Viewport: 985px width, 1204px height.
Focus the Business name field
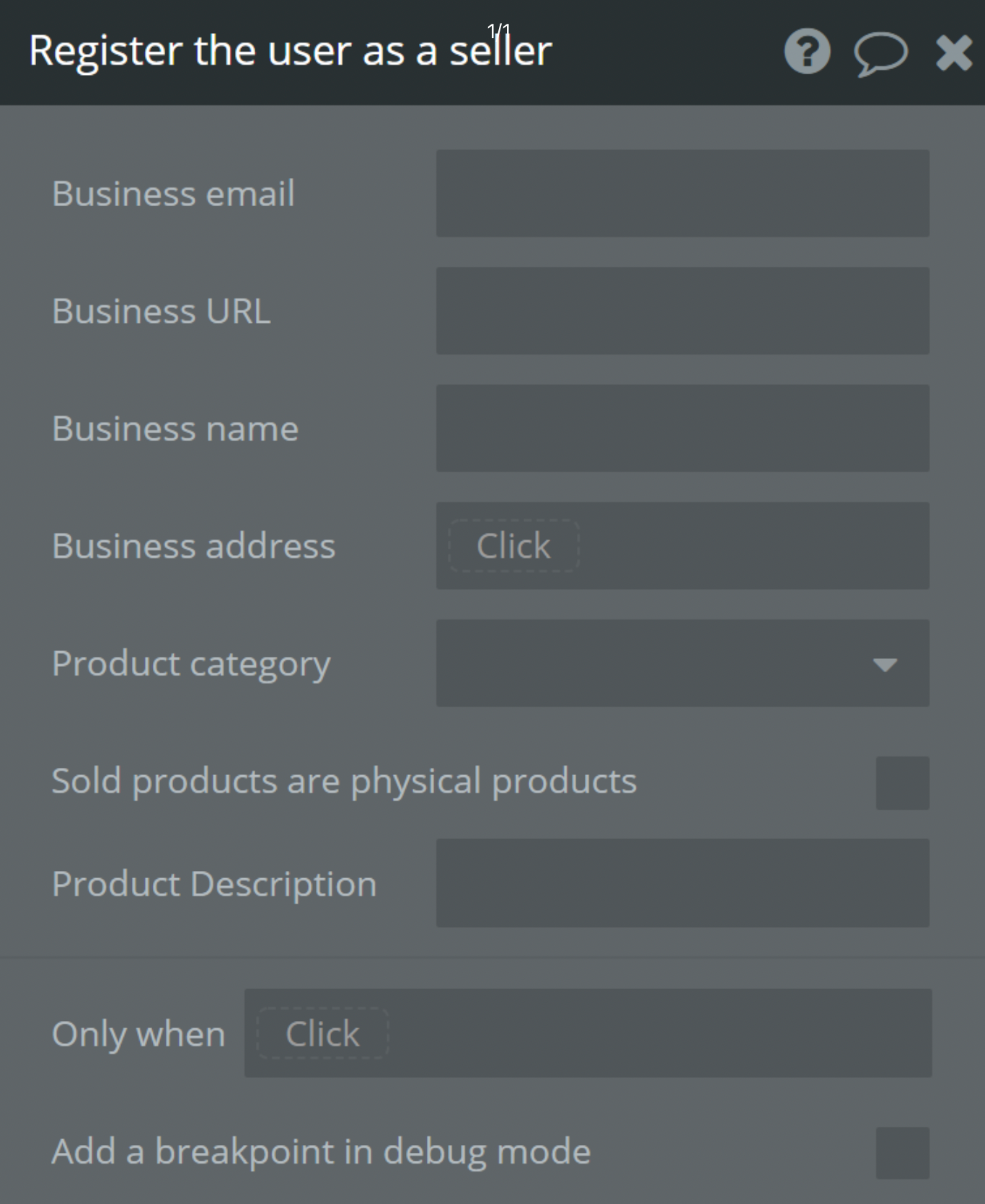[682, 428]
